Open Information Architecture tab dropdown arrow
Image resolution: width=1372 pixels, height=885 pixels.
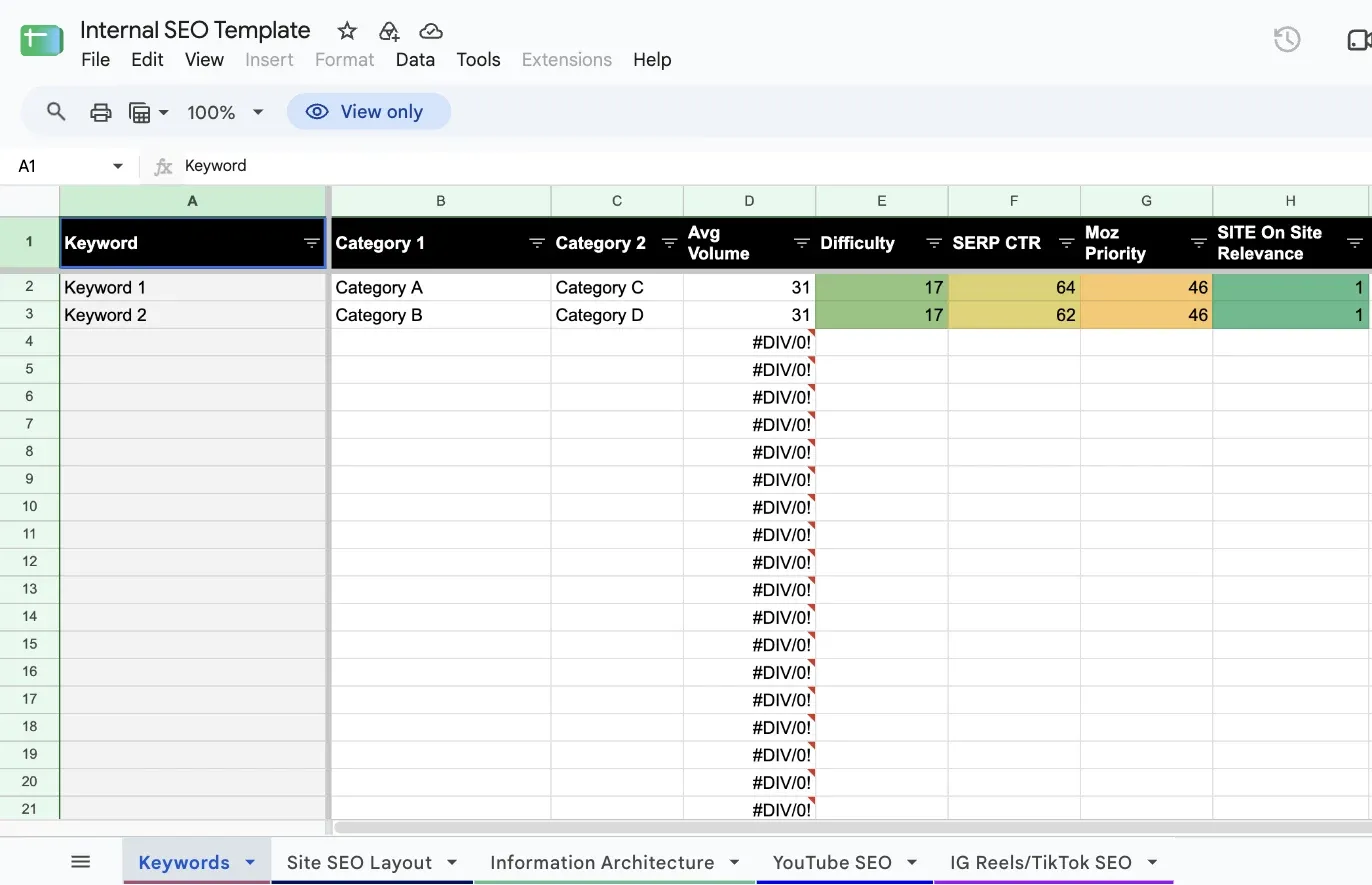click(x=735, y=862)
